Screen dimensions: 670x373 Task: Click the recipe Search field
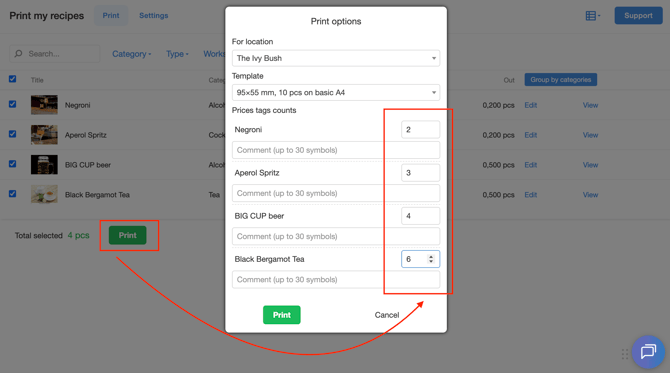click(55, 54)
